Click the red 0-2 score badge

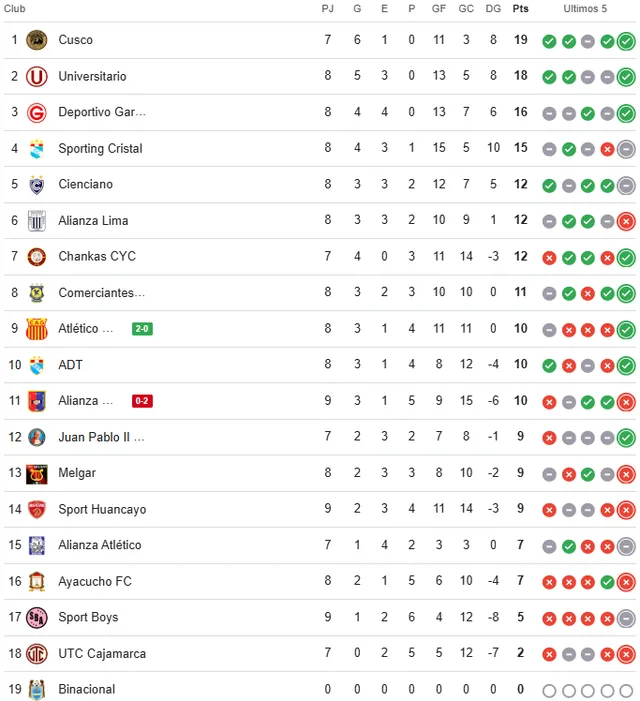click(143, 401)
